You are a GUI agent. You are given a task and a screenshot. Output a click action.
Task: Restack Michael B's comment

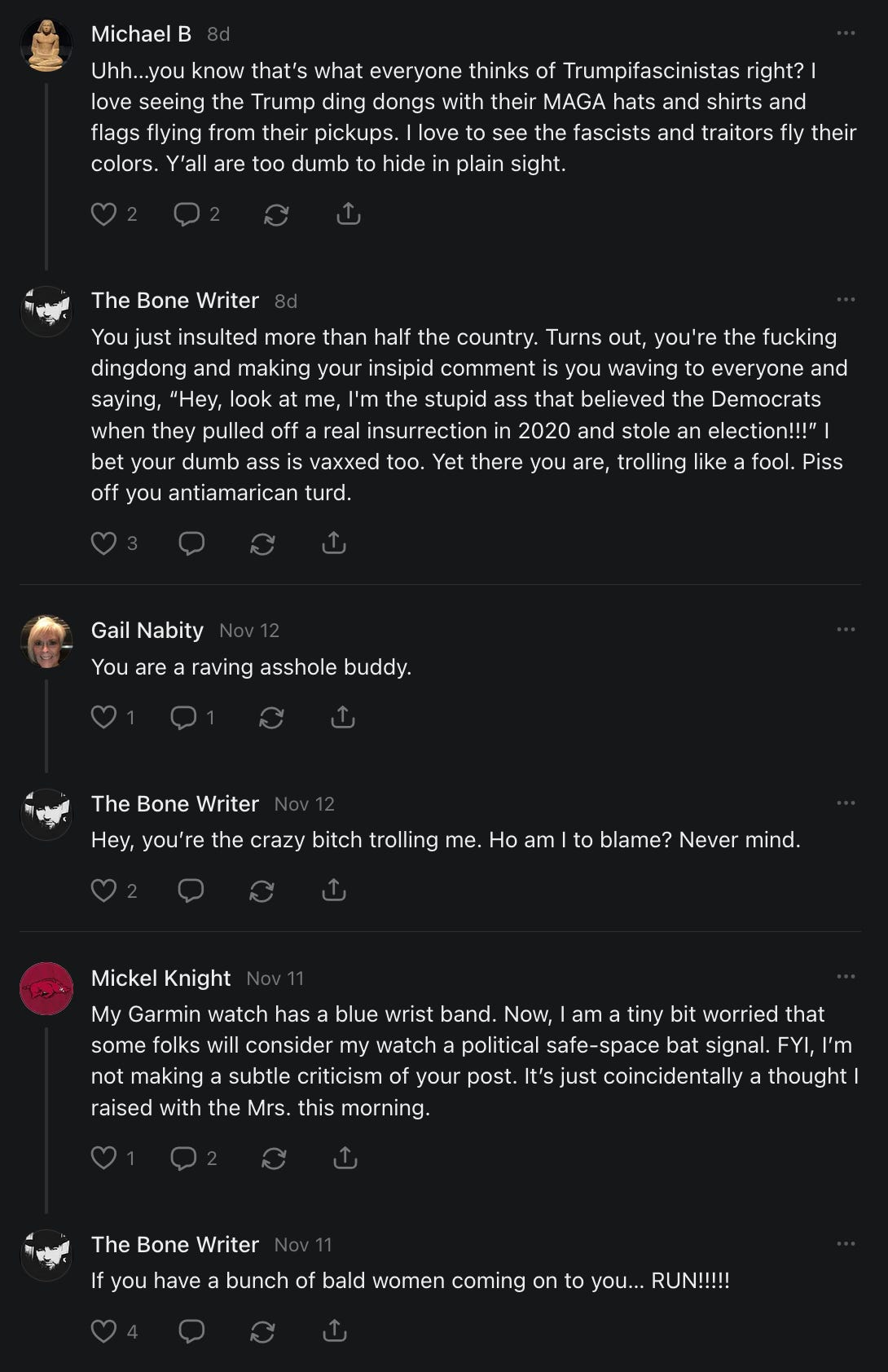[276, 214]
